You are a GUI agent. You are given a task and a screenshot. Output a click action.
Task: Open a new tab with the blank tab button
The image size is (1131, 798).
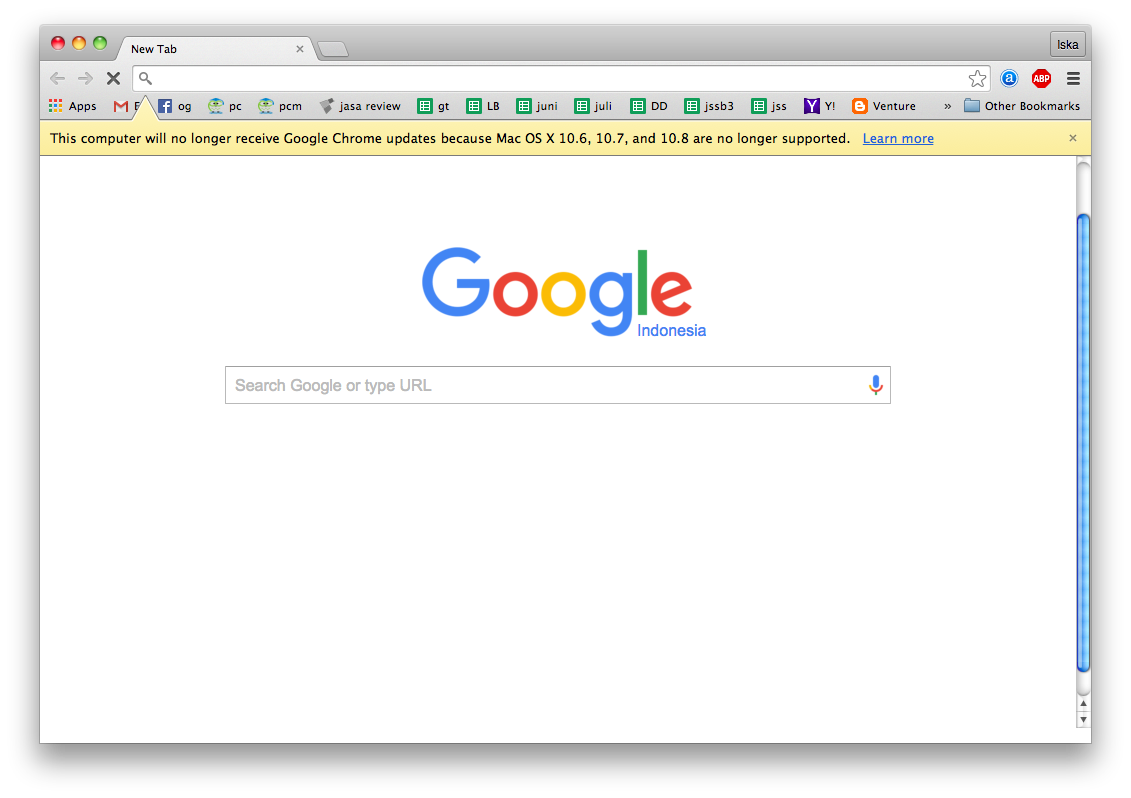coord(333,49)
